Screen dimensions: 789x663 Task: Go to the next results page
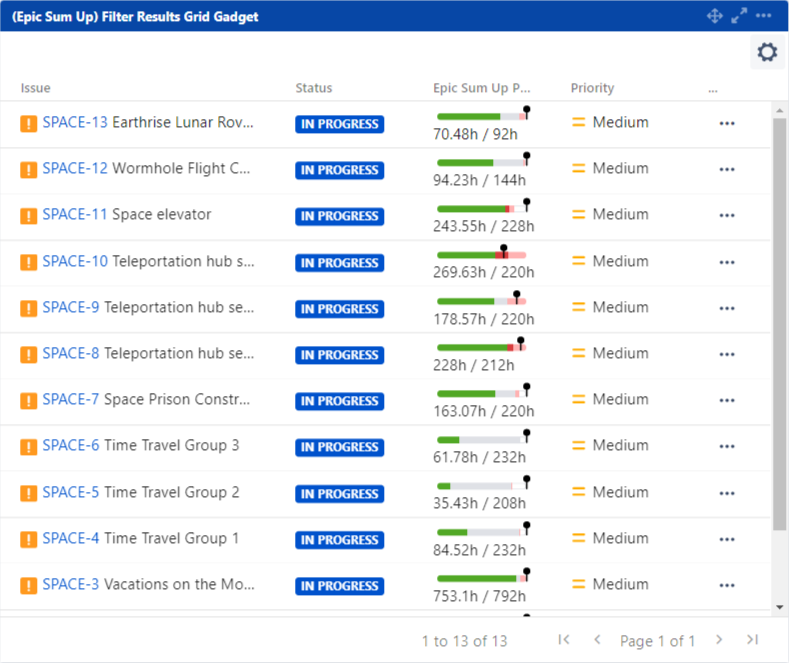tap(719, 640)
